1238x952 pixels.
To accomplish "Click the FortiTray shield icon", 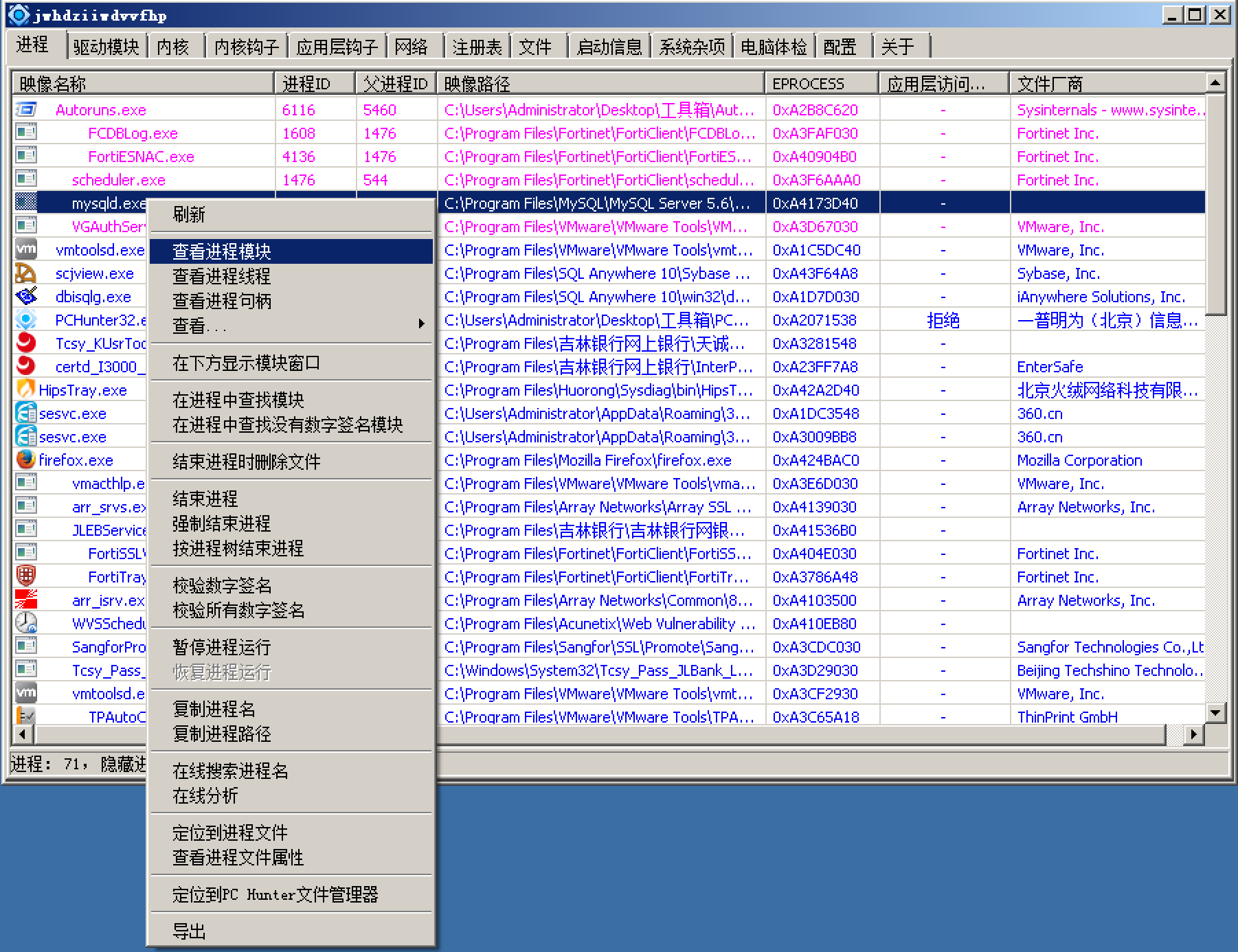I will (26, 576).
